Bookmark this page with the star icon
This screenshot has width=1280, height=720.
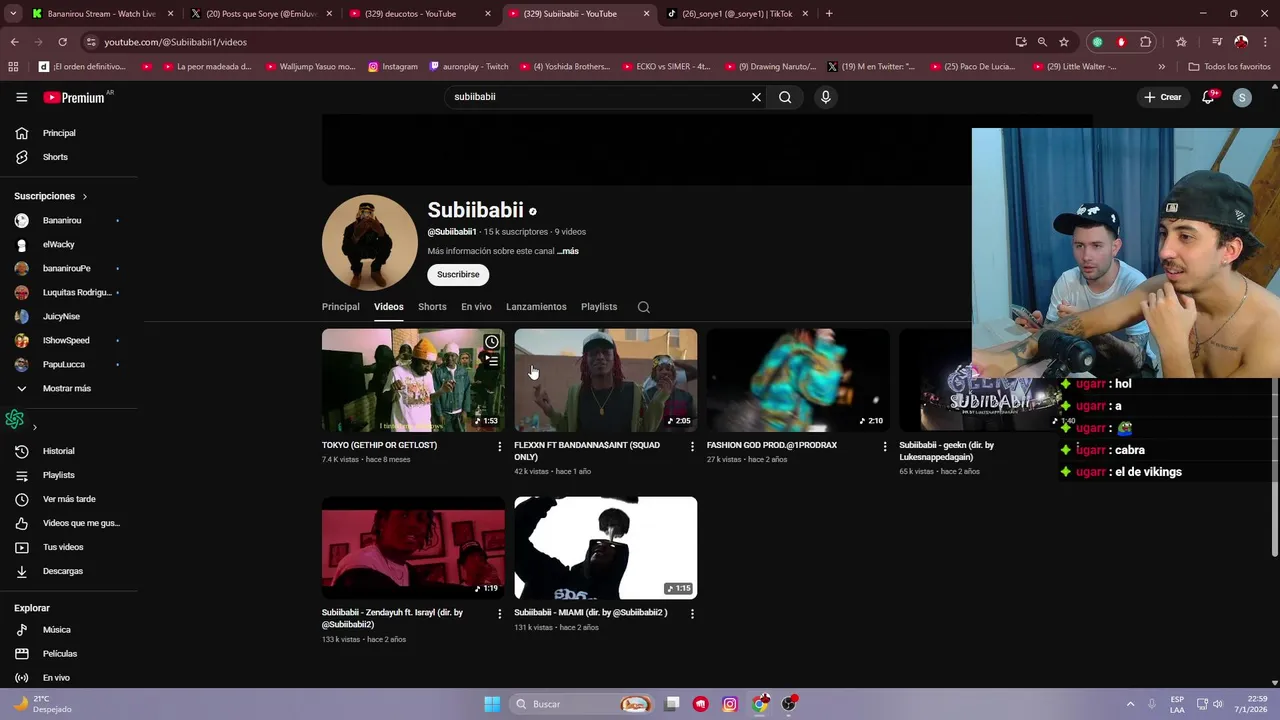pyautogui.click(x=1064, y=42)
